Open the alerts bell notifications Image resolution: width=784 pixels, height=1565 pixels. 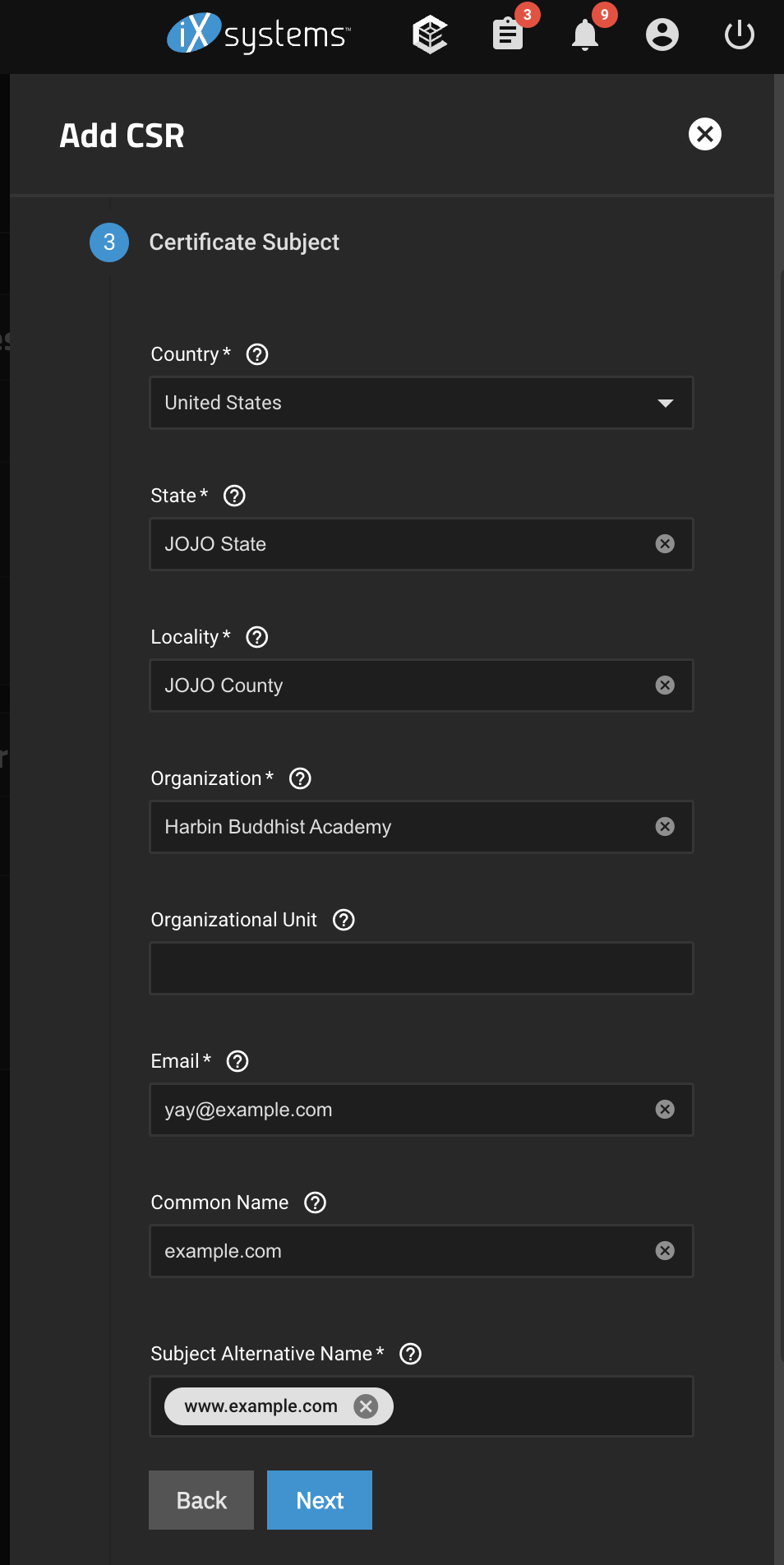[x=585, y=35]
